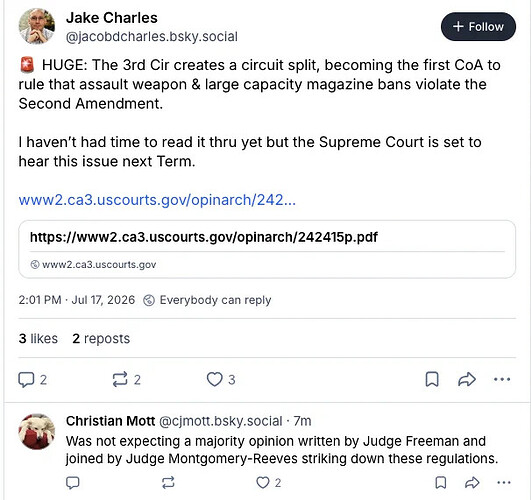View the 3 likes list
The image size is (531, 500).
(x=38, y=338)
